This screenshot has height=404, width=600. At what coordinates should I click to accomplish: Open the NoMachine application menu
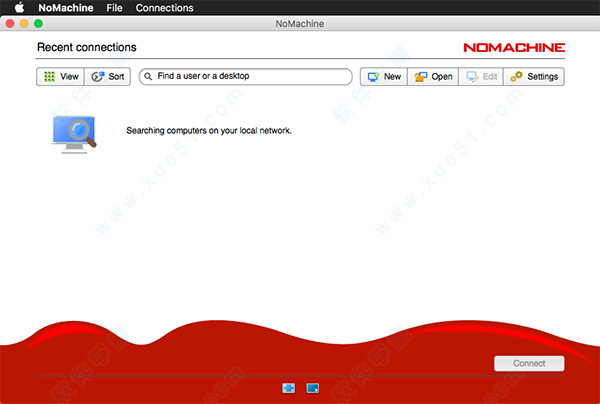[66, 8]
